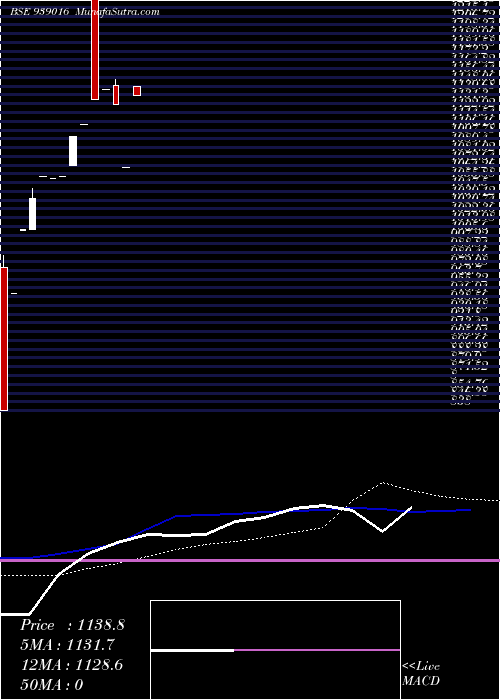
Task: Select the white candle with upper wick
Action: (x=32, y=210)
